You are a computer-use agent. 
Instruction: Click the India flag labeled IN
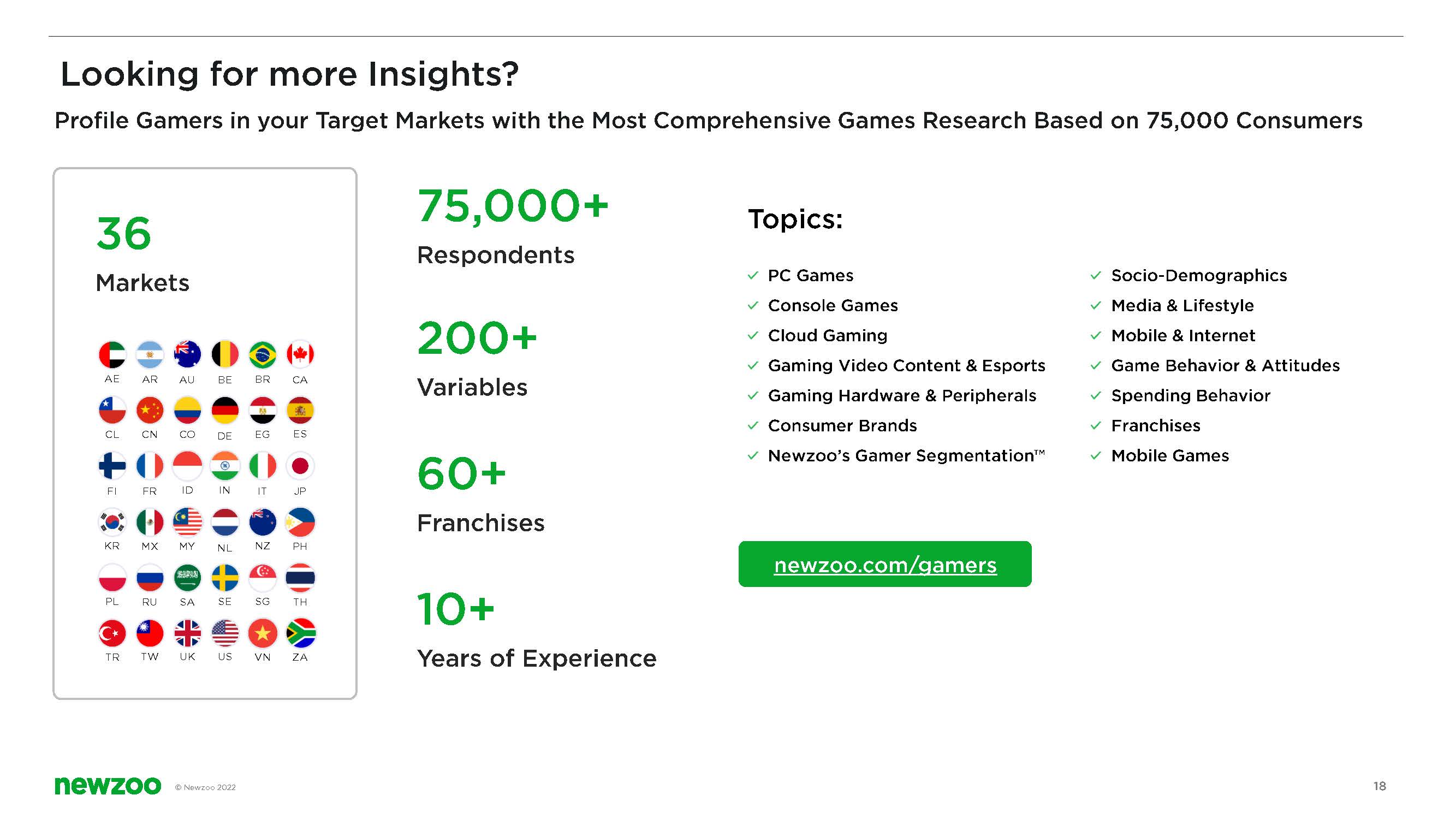[x=225, y=466]
